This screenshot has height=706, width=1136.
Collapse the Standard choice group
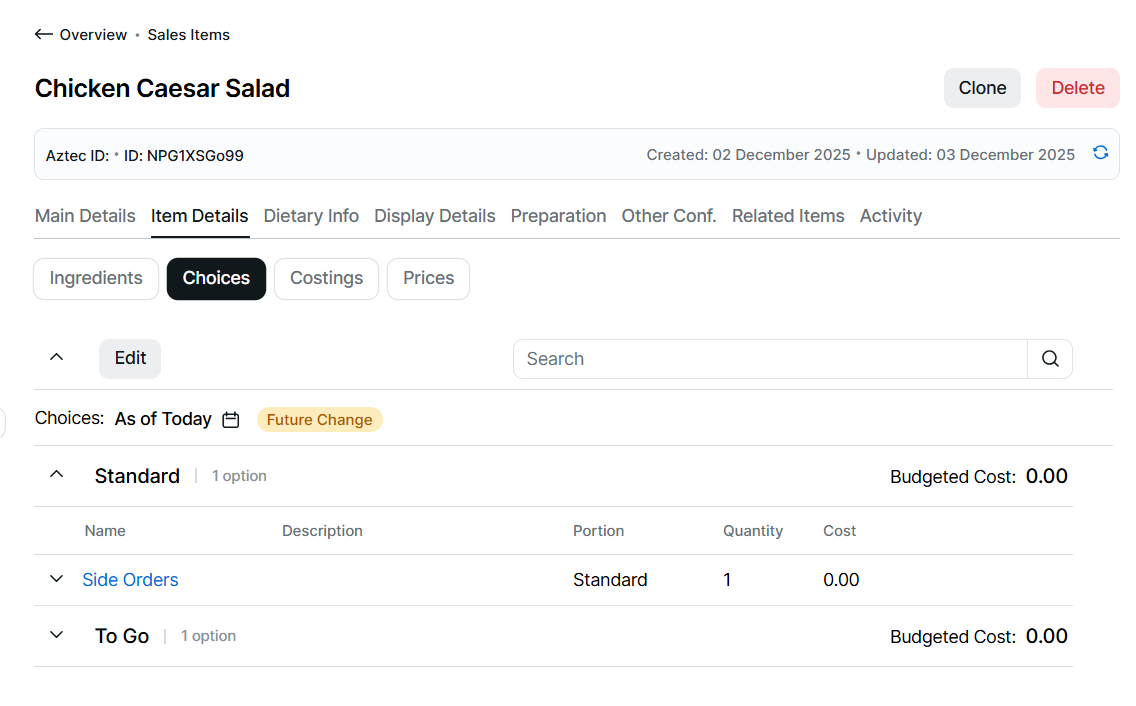coord(57,475)
